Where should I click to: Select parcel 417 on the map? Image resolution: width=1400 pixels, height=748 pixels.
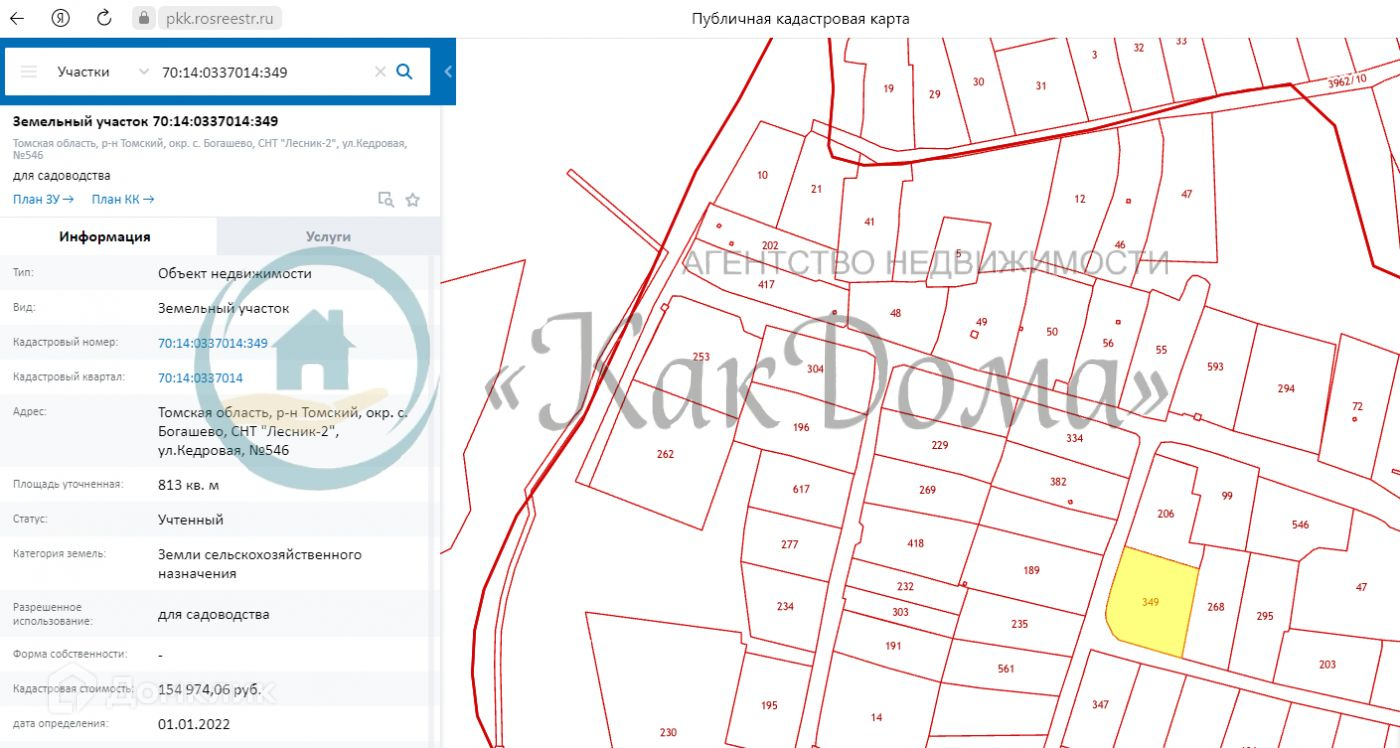(x=766, y=285)
